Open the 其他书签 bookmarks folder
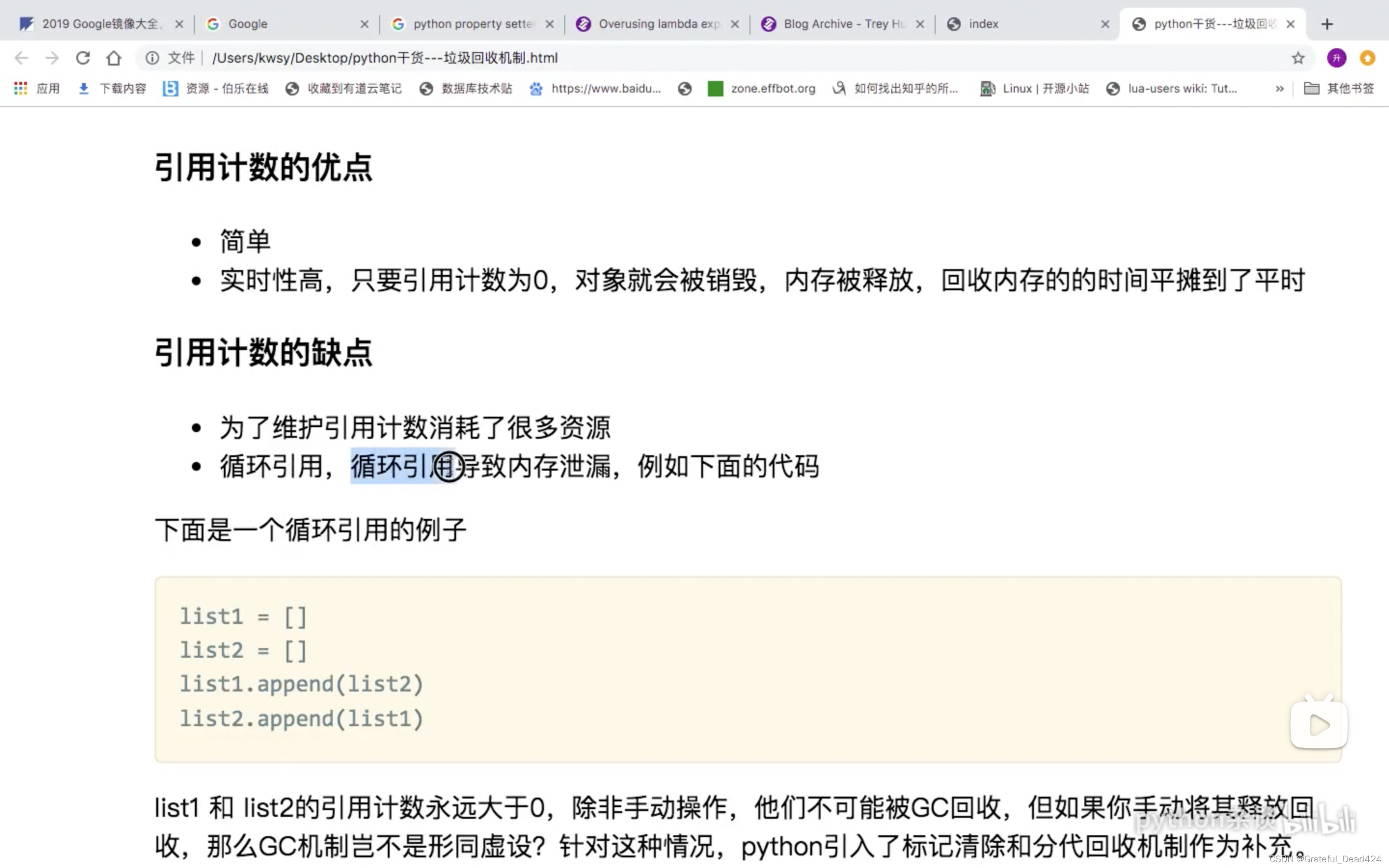1389x868 pixels. (x=1338, y=88)
